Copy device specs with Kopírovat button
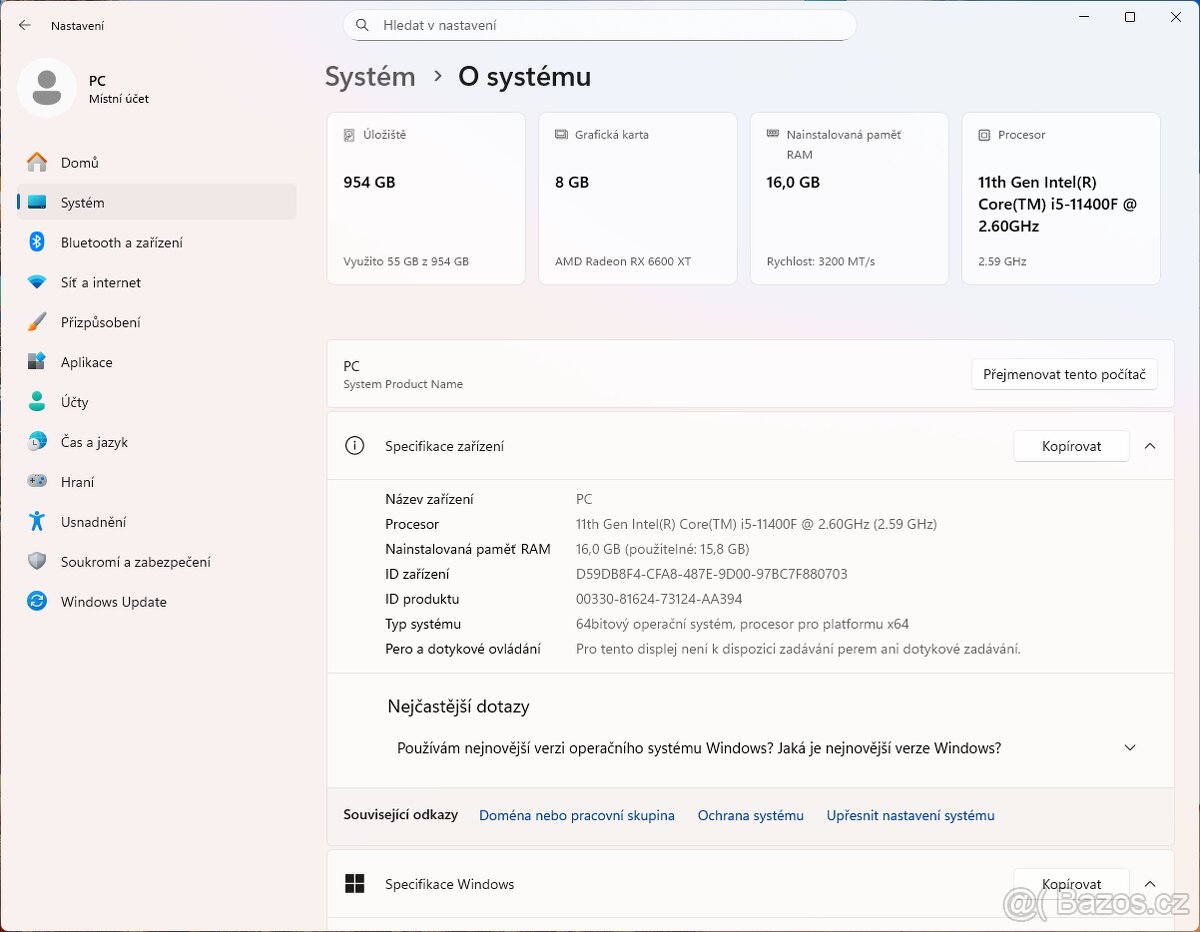1200x932 pixels. click(1071, 446)
